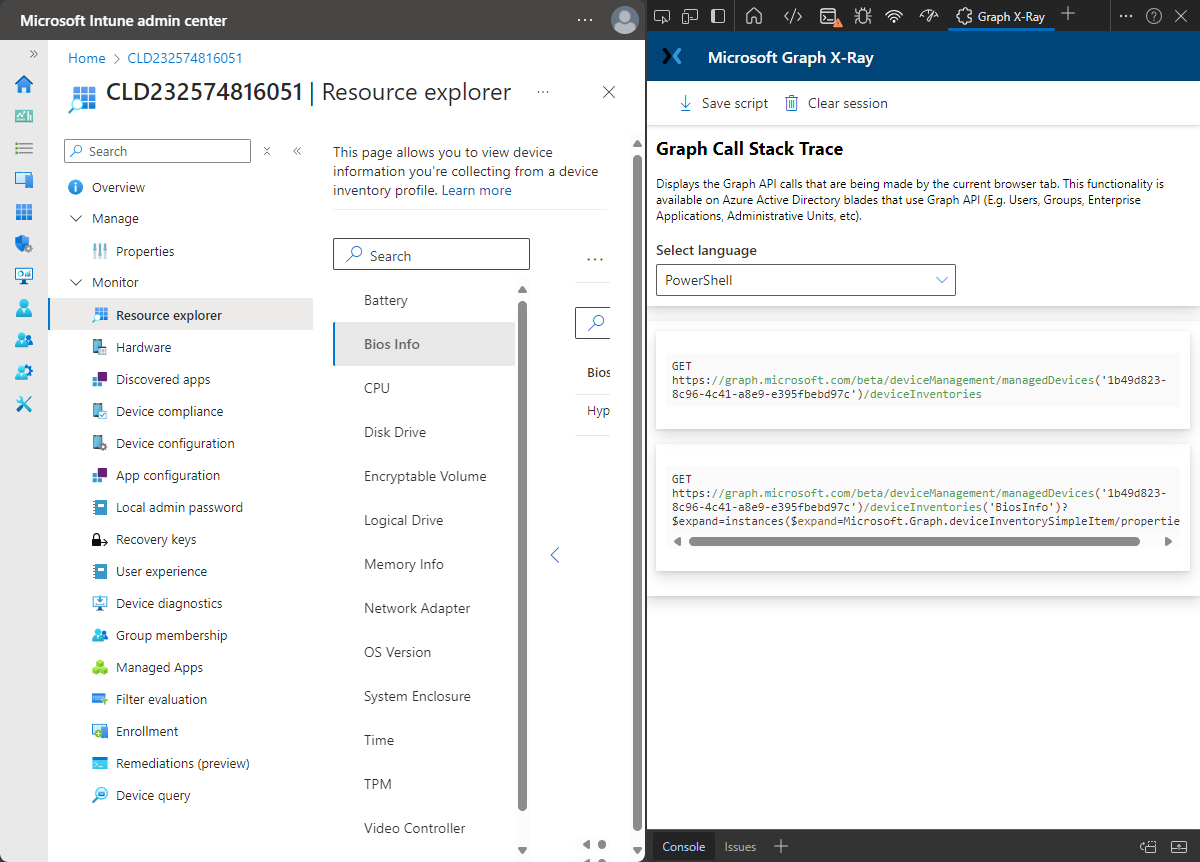Click the Learn more link
The height and width of the screenshot is (862, 1200).
[476, 190]
